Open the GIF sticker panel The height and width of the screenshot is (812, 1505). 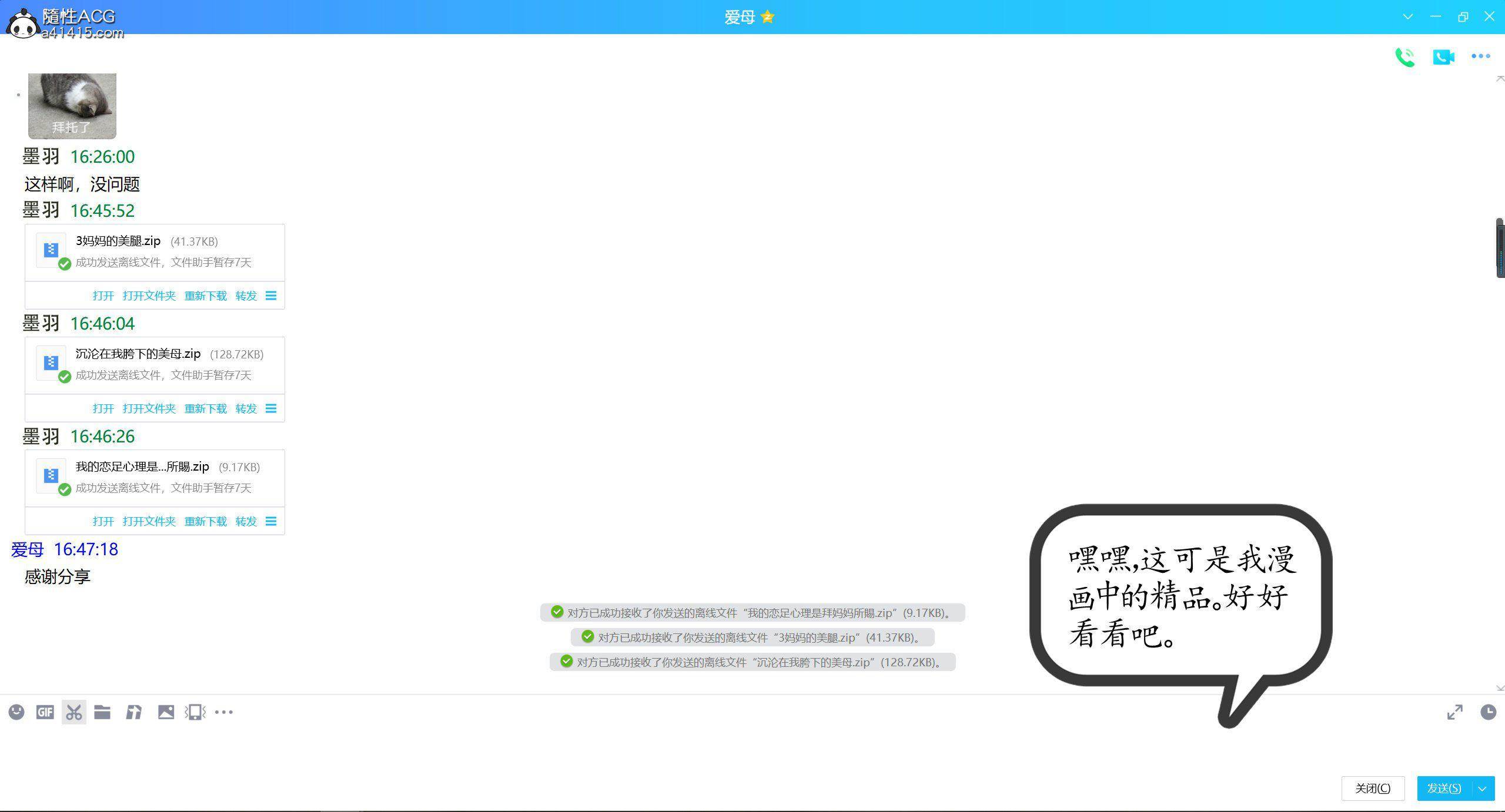[45, 712]
